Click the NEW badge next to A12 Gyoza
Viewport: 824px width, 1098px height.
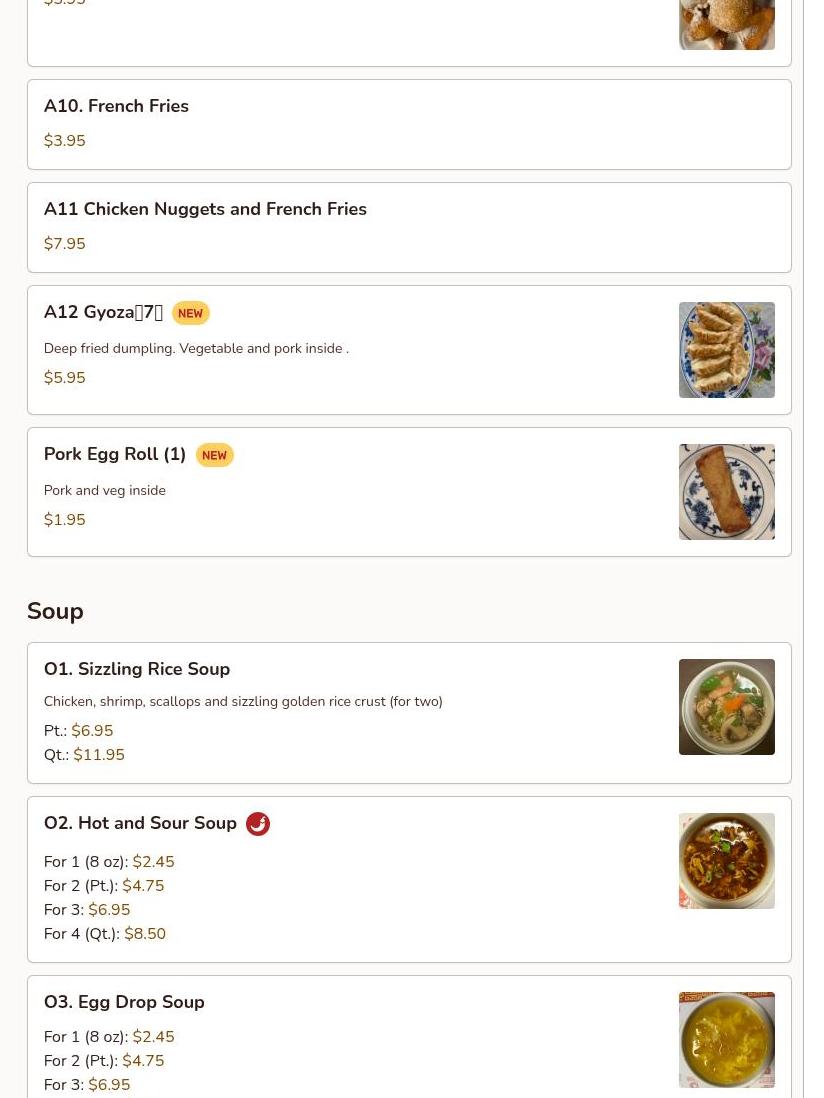coord(190,313)
